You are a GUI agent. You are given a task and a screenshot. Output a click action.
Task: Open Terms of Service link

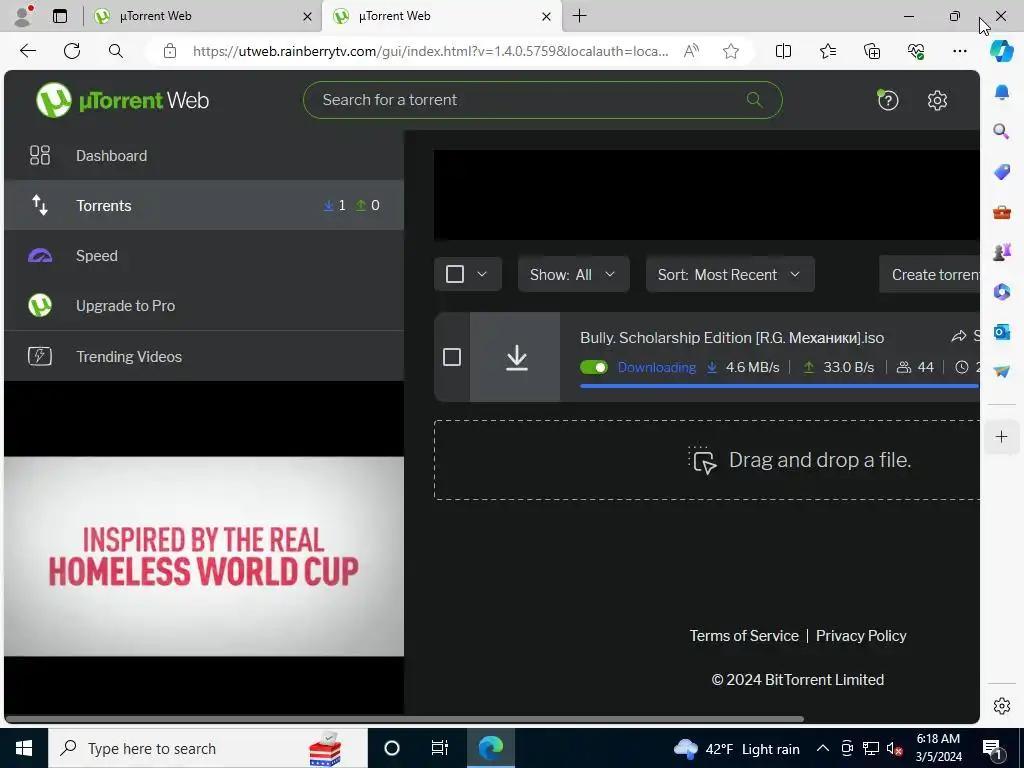744,636
